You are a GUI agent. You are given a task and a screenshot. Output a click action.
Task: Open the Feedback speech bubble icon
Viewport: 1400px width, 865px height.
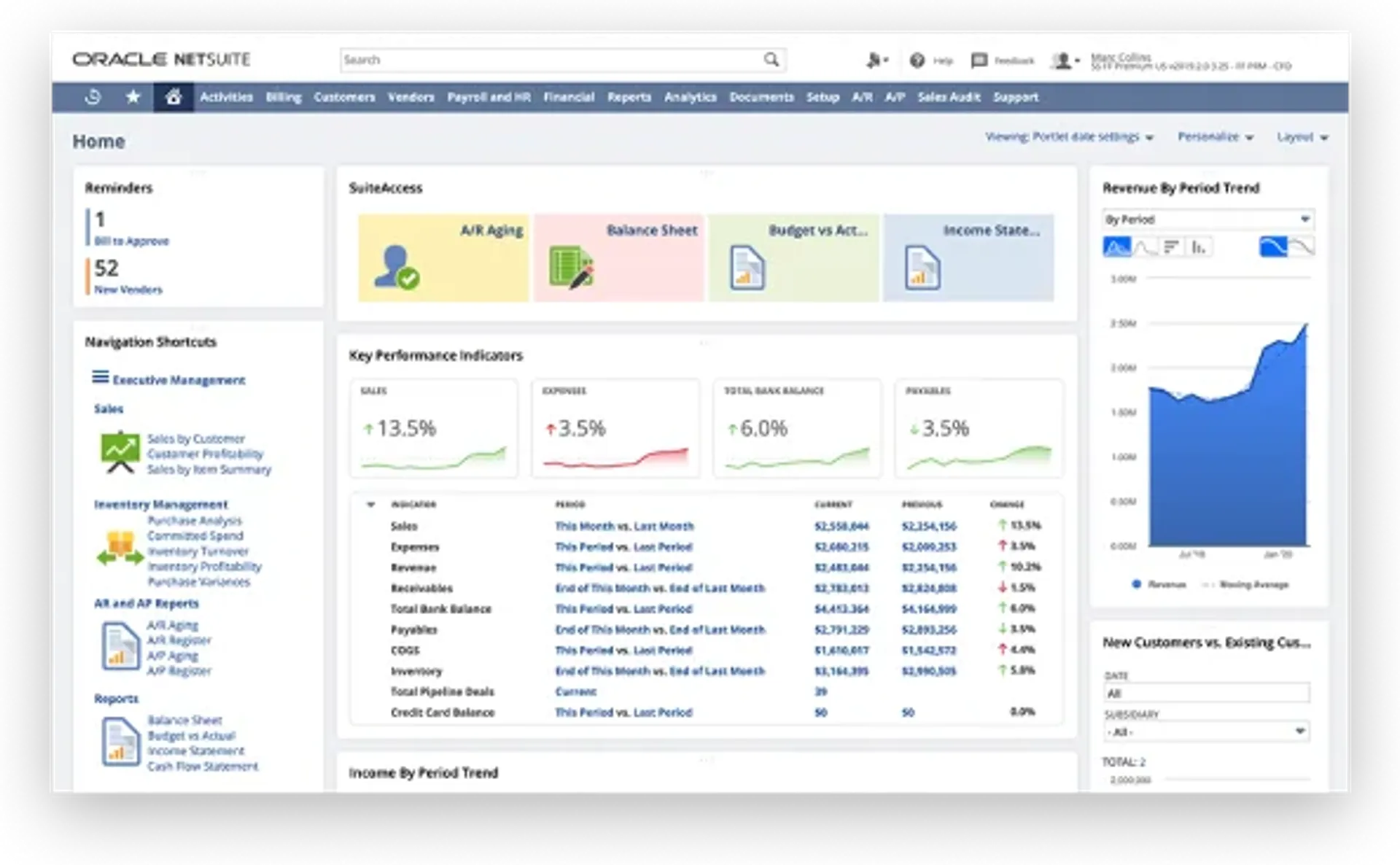pyautogui.click(x=979, y=61)
